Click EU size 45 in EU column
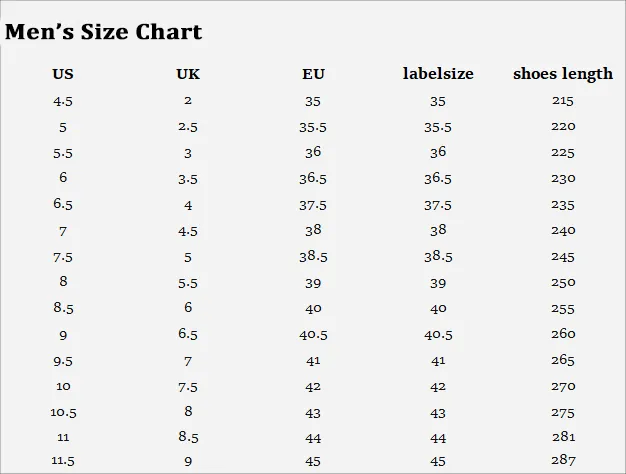This screenshot has height=474, width=626. 313,461
